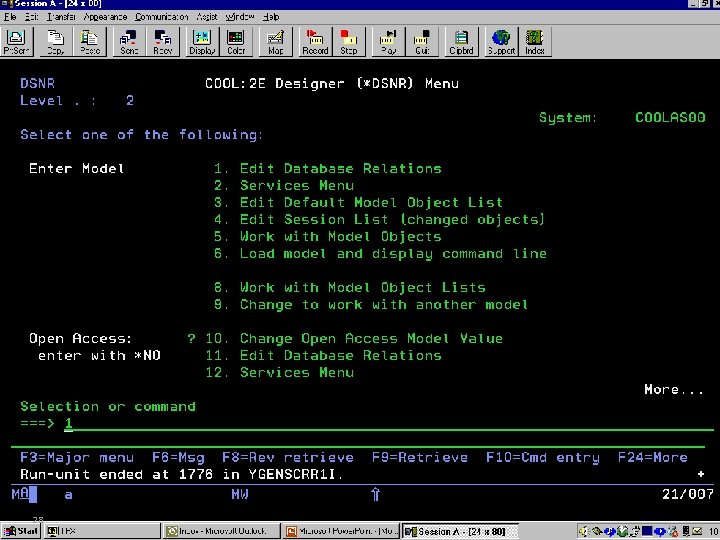Click the MW status indicator in status line
The image size is (720, 540).
(x=240, y=494)
